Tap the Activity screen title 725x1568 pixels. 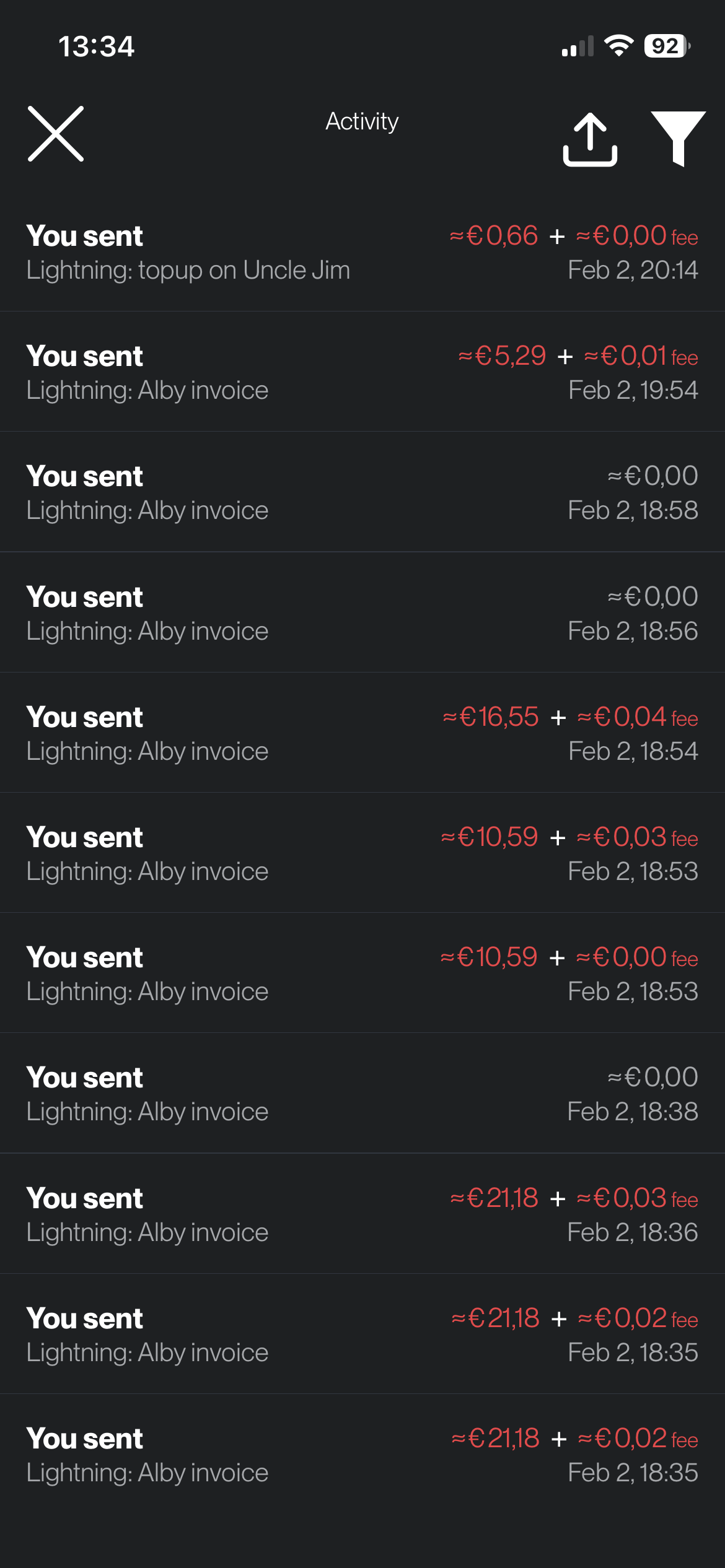[x=362, y=121]
